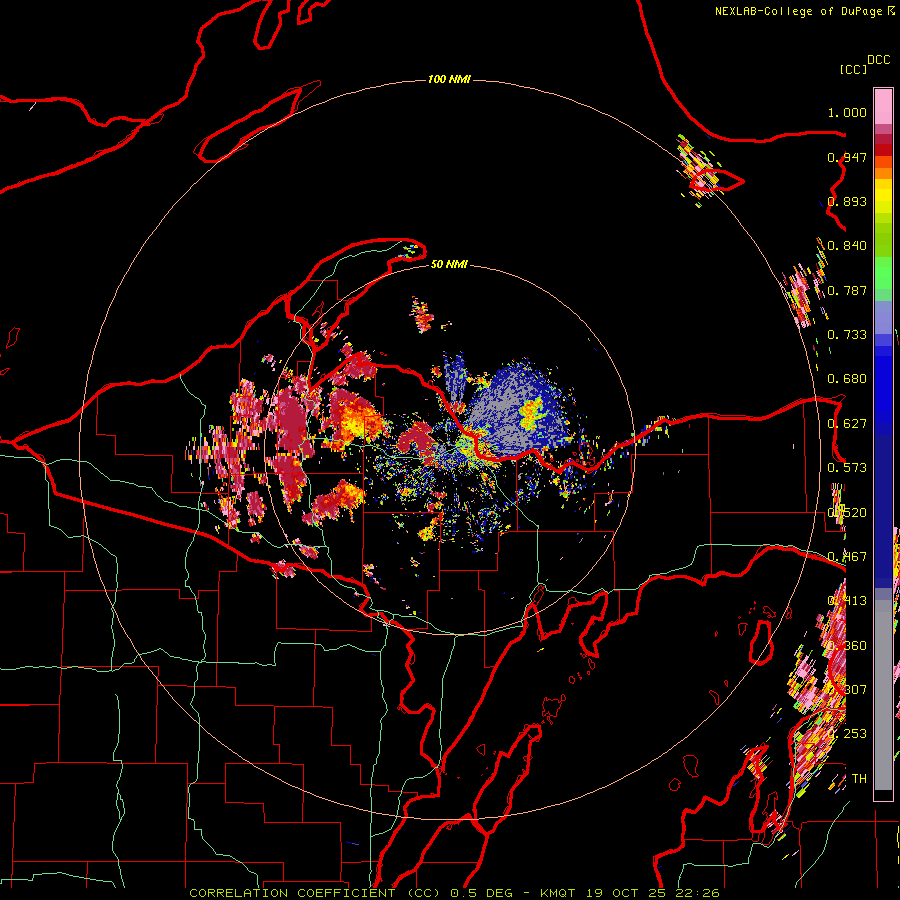Click the CORRELATION COEFFICIENT caption text
The height and width of the screenshot is (900, 900).
point(292,893)
